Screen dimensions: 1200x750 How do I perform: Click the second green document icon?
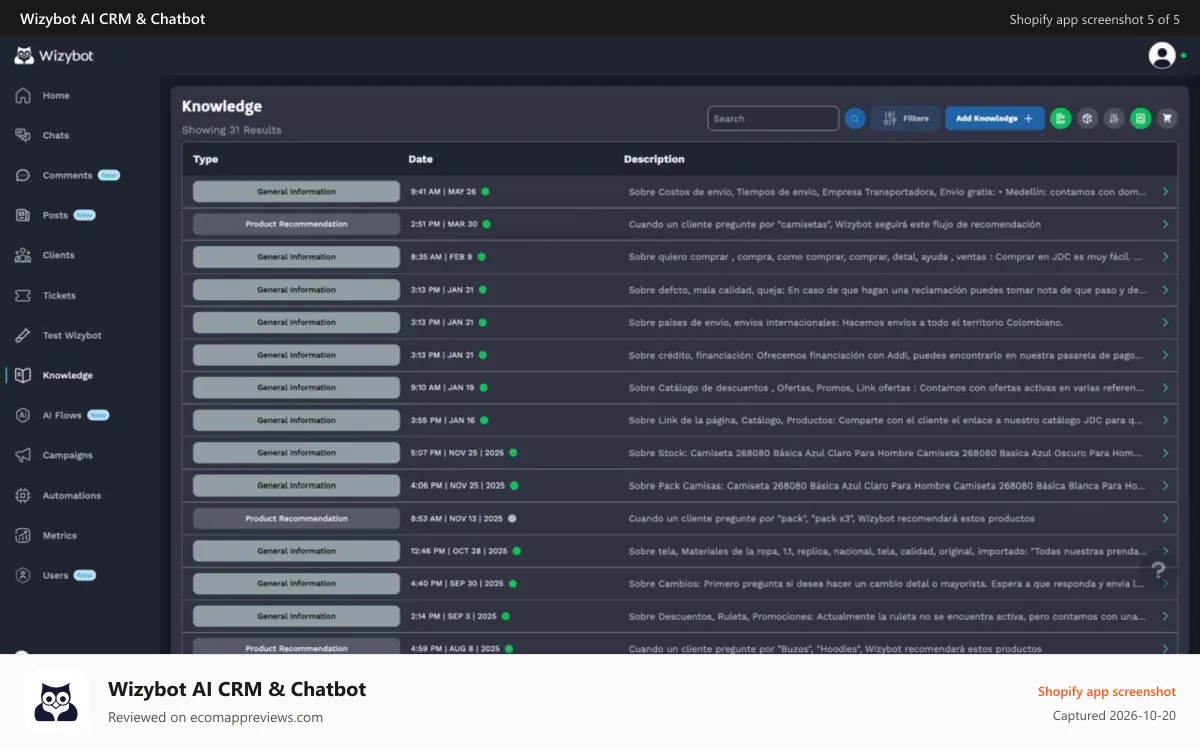point(1140,119)
